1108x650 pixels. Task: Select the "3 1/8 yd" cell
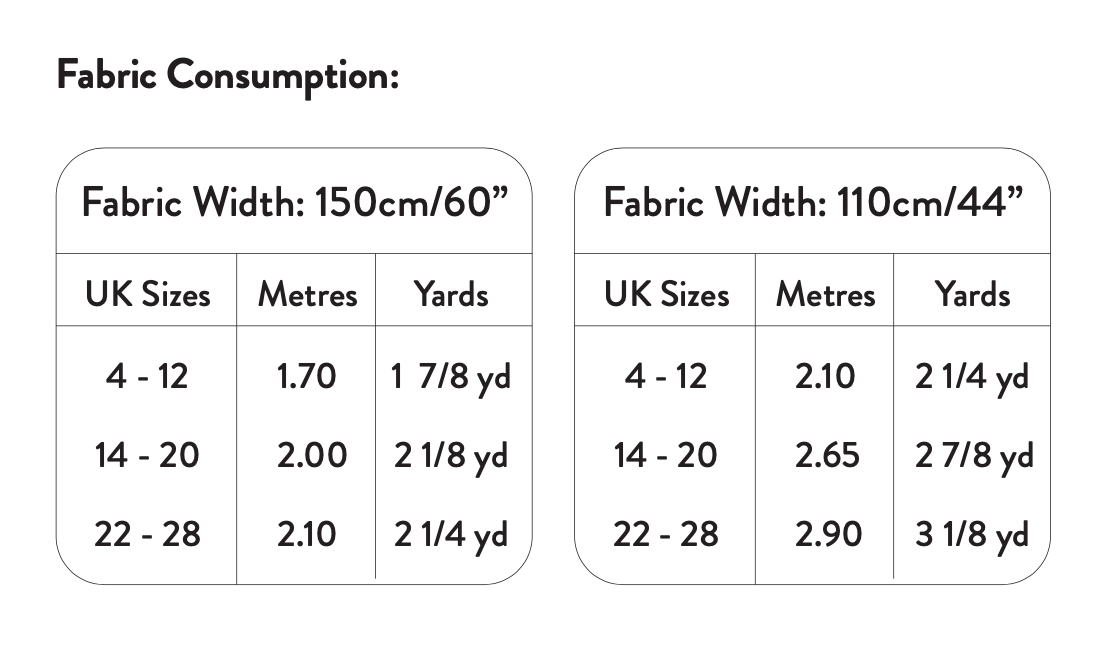pyautogui.click(x=972, y=534)
